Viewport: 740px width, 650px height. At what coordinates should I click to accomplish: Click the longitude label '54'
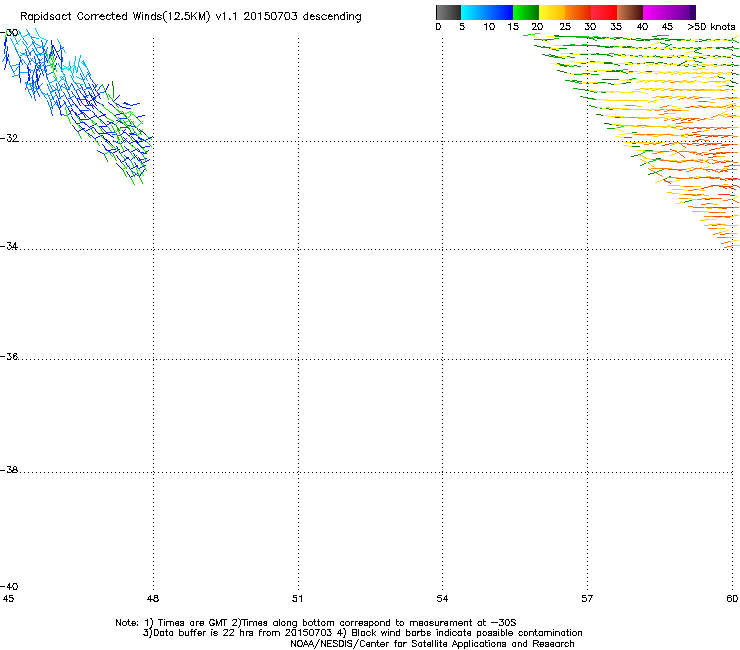pyautogui.click(x=442, y=599)
